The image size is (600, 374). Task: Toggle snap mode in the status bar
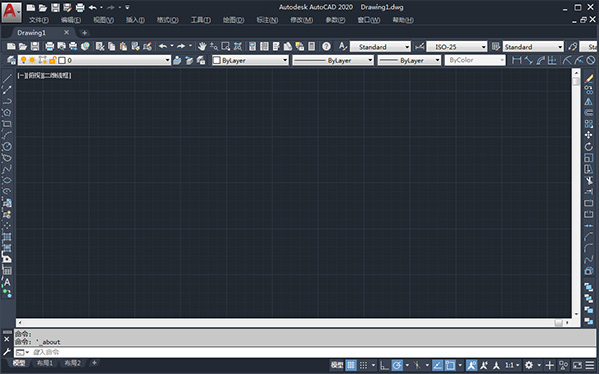[364, 365]
